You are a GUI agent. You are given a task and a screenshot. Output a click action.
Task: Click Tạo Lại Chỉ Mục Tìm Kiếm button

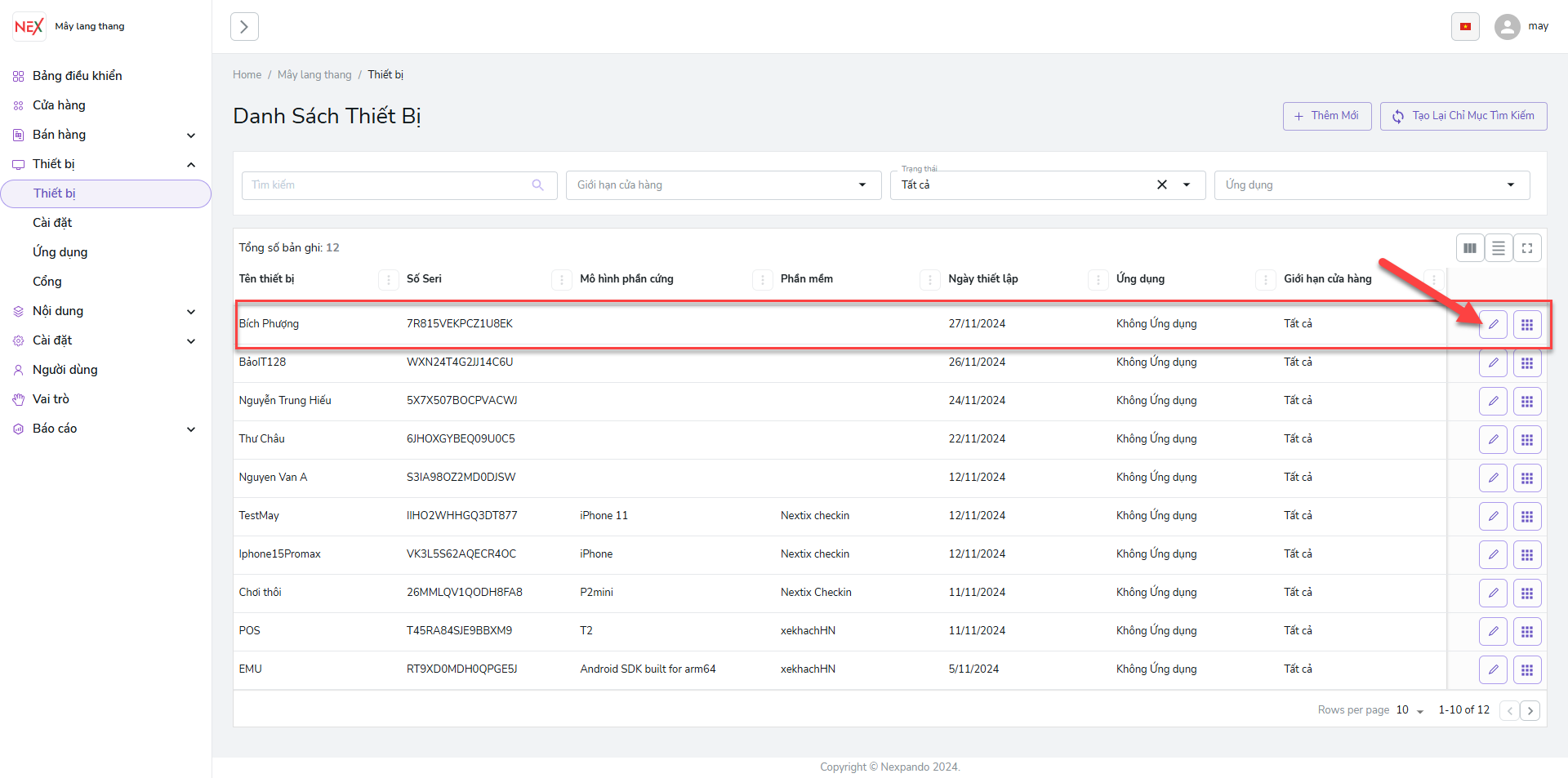[x=1463, y=116]
